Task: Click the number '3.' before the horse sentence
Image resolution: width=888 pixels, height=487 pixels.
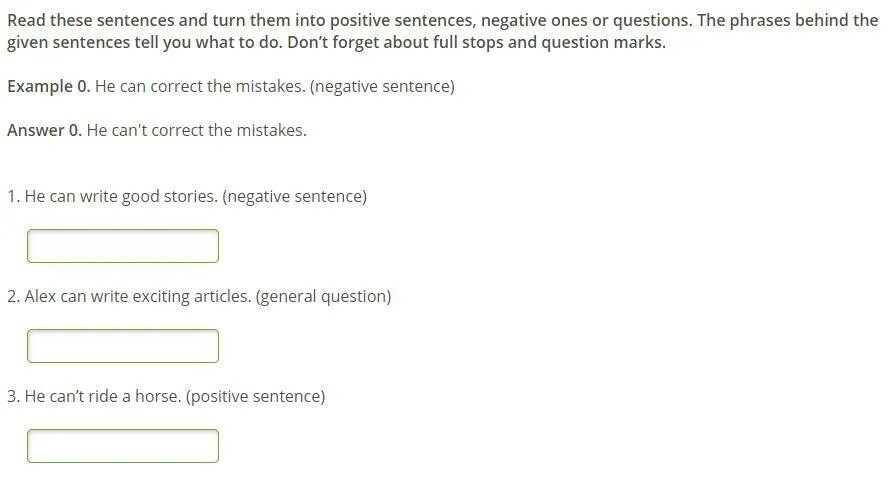Action: [x=14, y=396]
